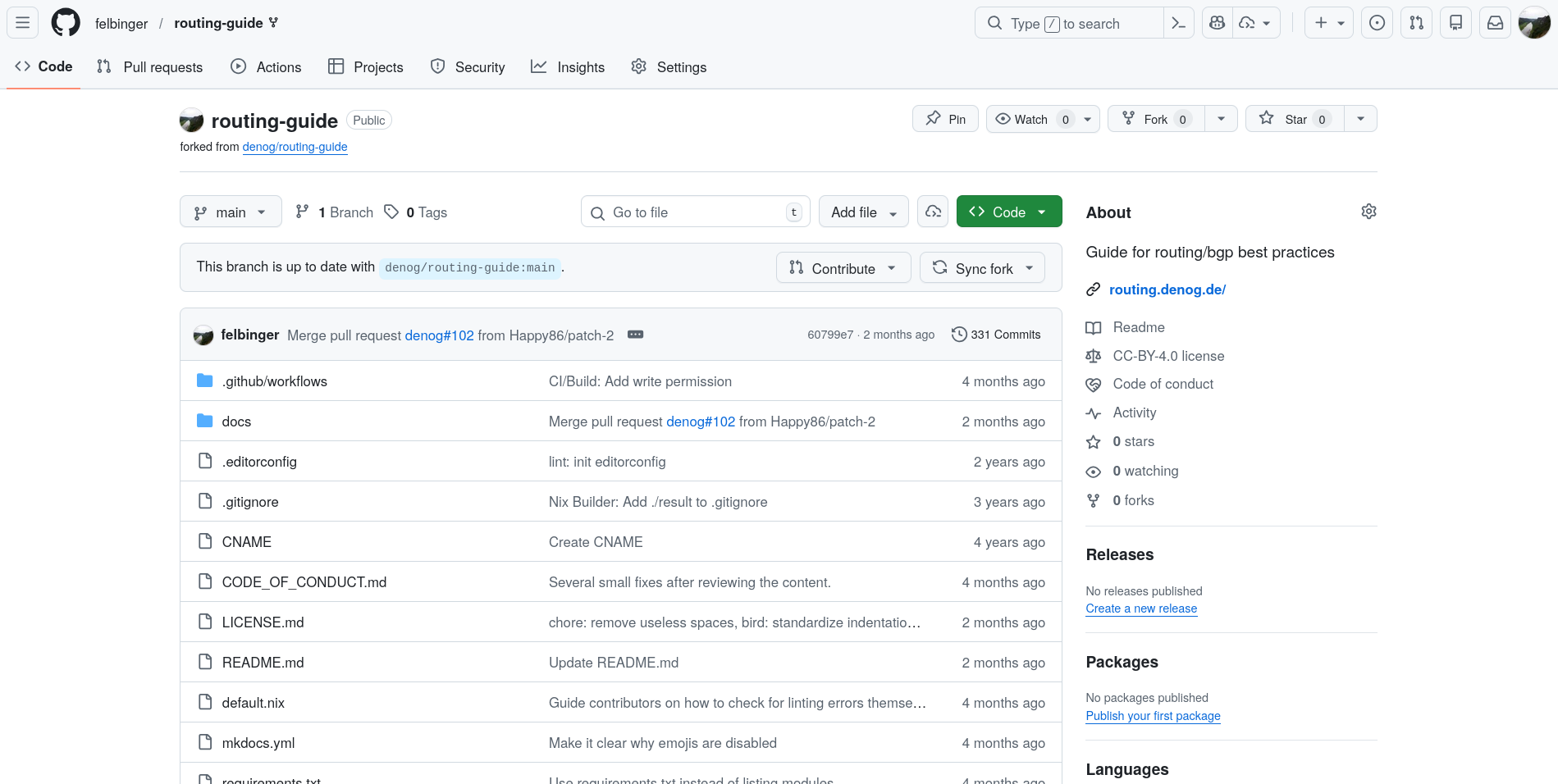The width and height of the screenshot is (1558, 784).
Task: Open the GitHub homepage logo
Action: (x=66, y=23)
